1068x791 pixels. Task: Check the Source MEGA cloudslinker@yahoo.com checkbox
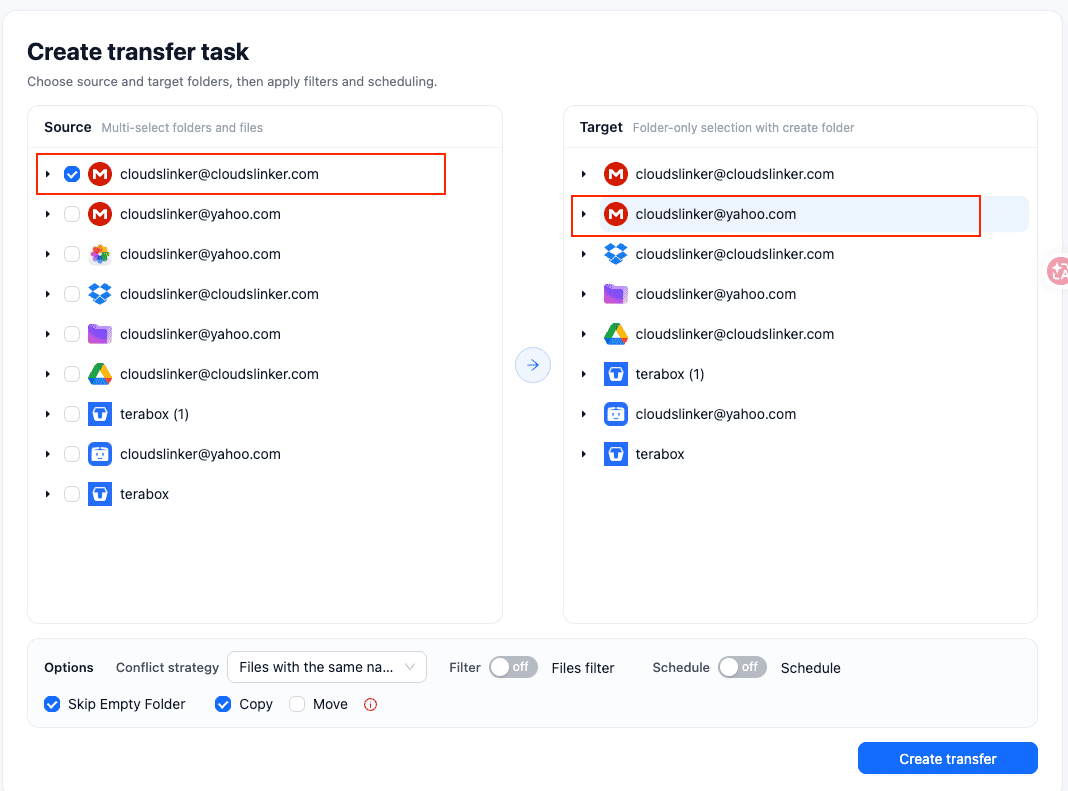click(x=72, y=214)
